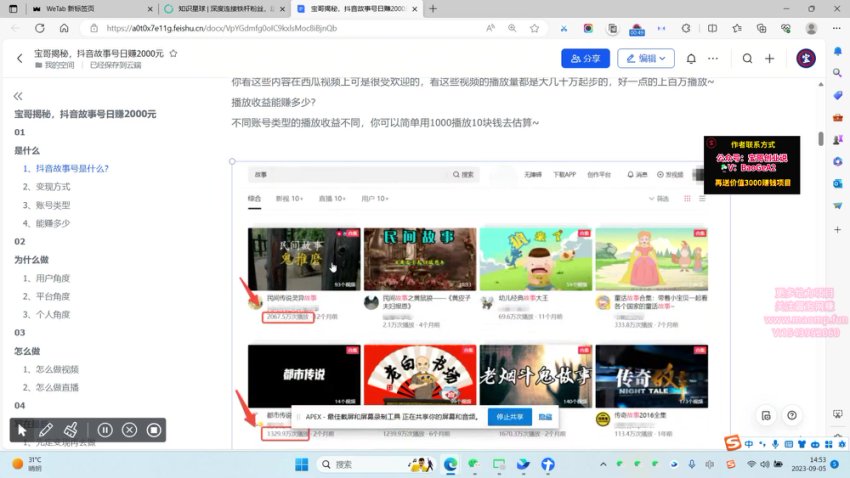Open the 编辑 mode dropdown
850x478 pixels.
[646, 59]
